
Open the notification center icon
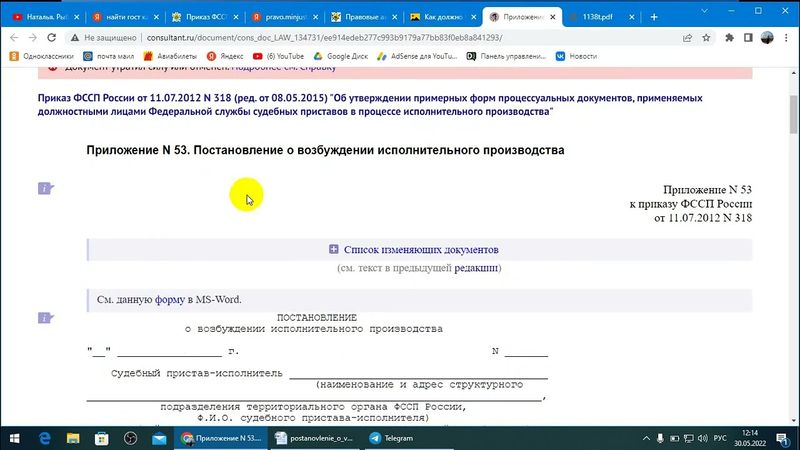783,438
